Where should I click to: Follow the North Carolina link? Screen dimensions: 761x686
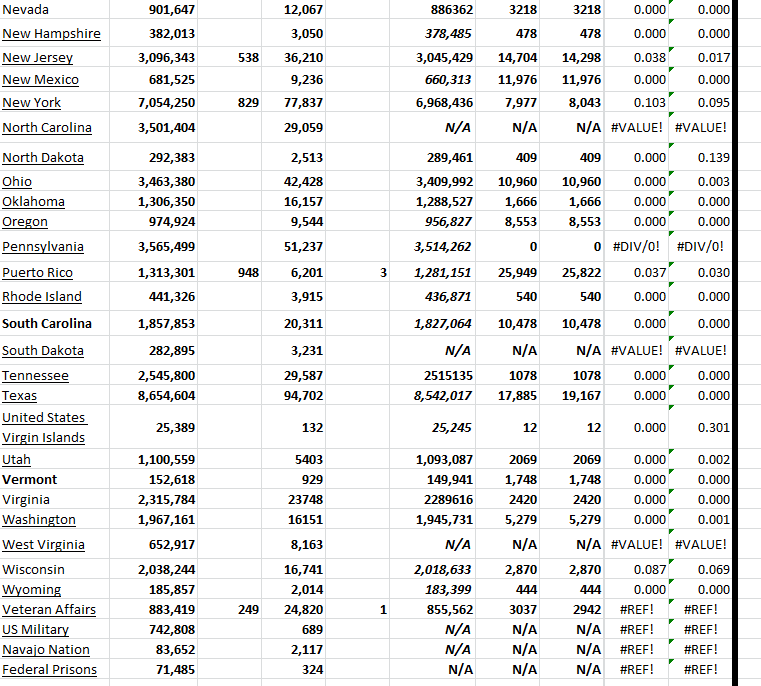(x=47, y=128)
